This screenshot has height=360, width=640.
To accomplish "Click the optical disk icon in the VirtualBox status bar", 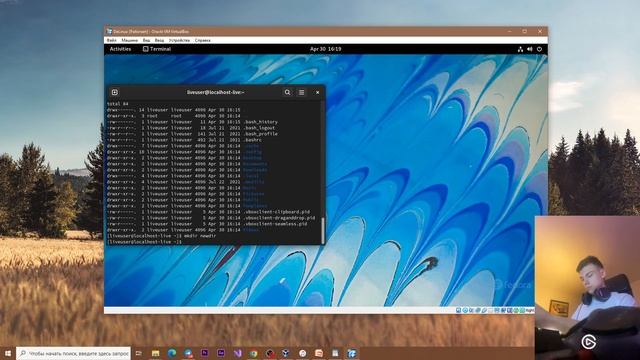I will pyautogui.click(x=465, y=311).
